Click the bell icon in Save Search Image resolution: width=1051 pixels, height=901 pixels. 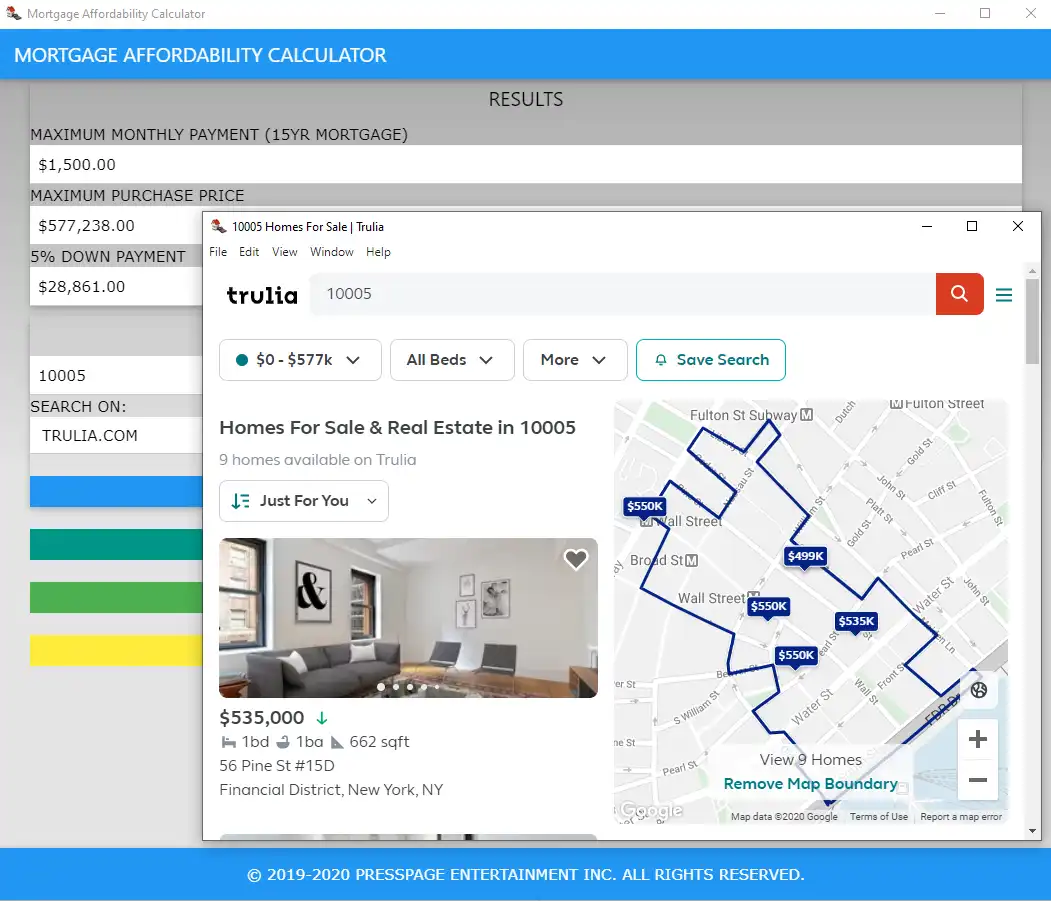[x=661, y=360]
